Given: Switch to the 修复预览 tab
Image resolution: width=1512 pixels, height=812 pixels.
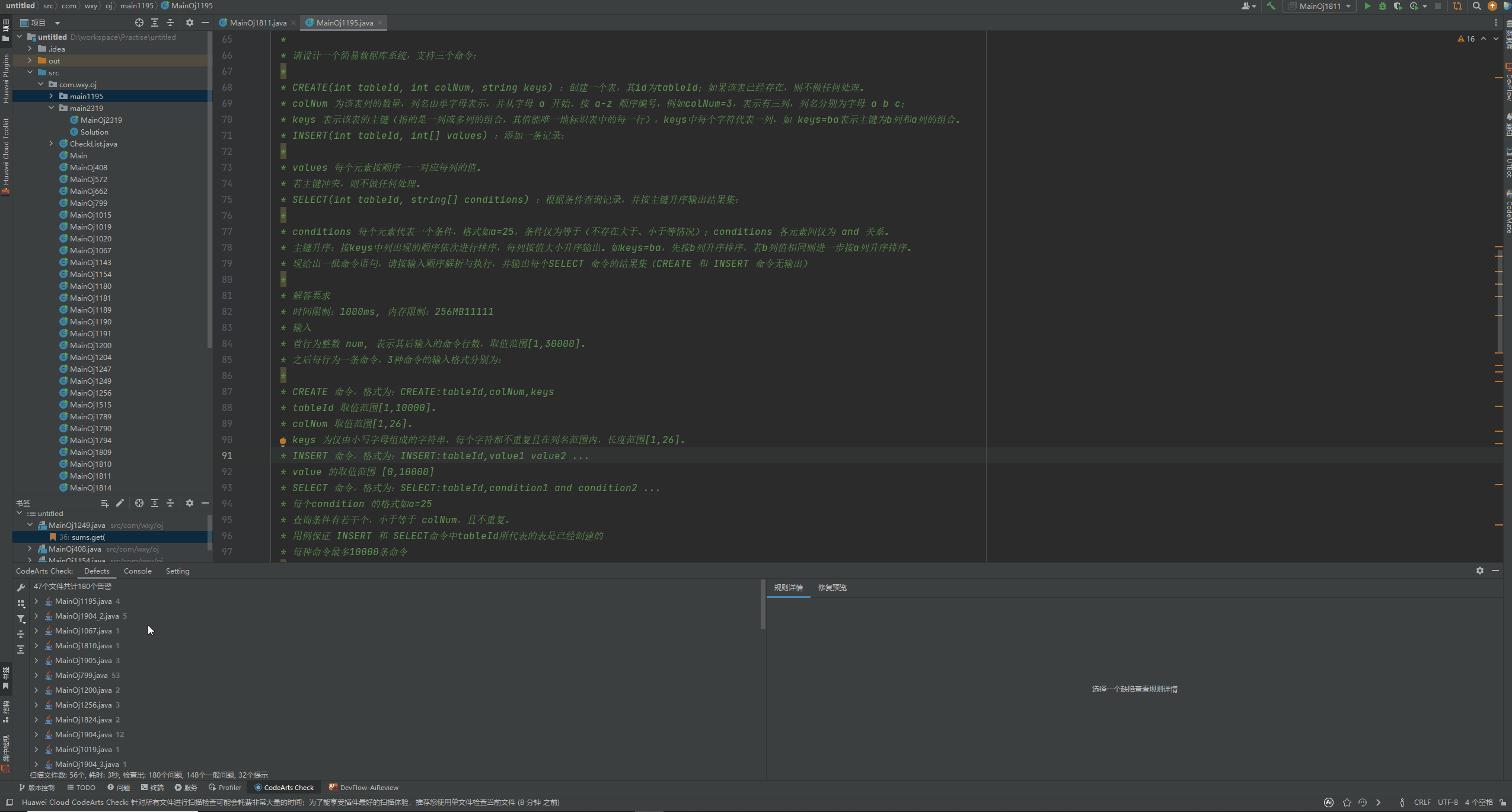Looking at the screenshot, I should (x=832, y=587).
